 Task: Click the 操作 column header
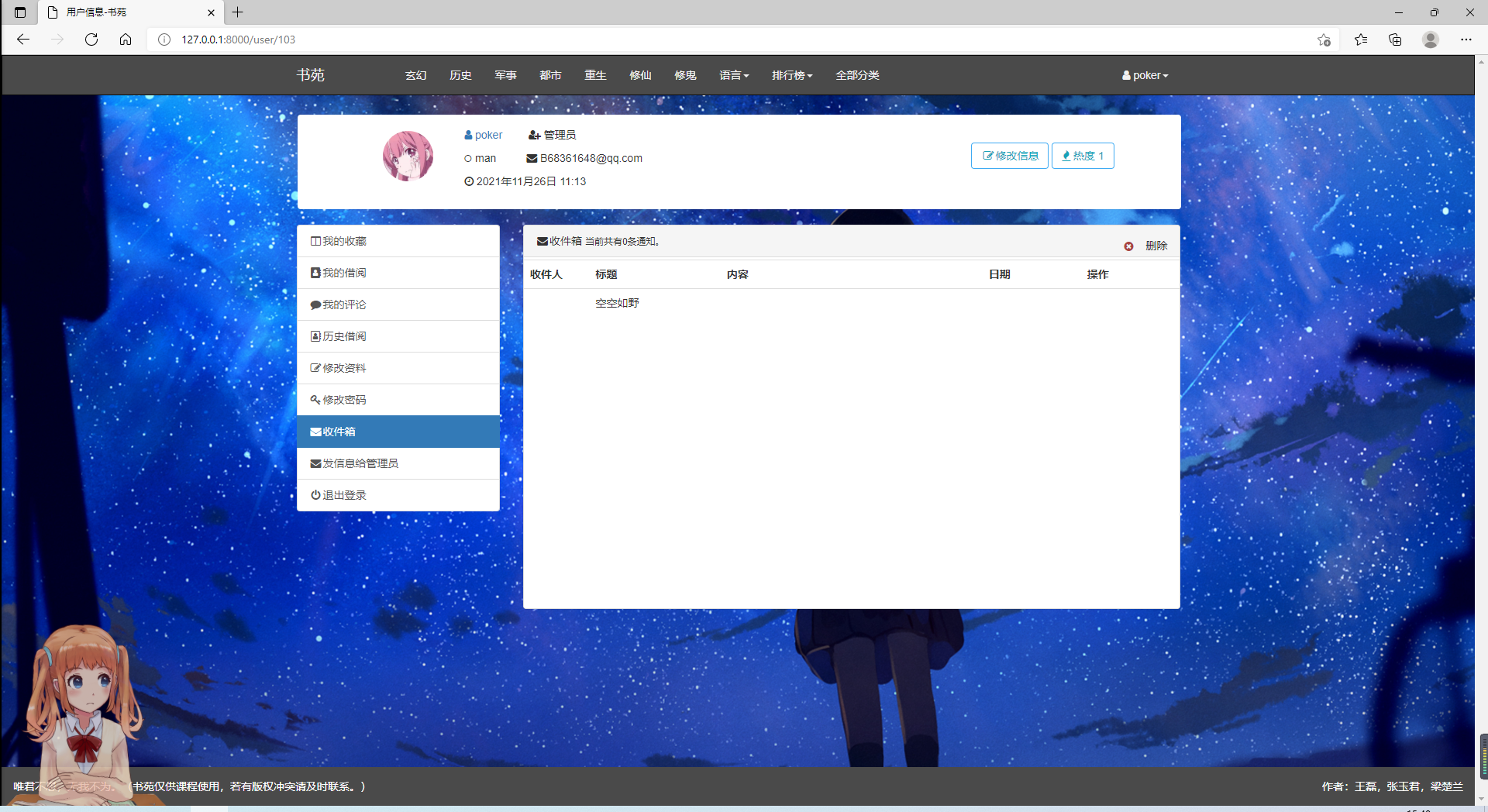coord(1098,274)
